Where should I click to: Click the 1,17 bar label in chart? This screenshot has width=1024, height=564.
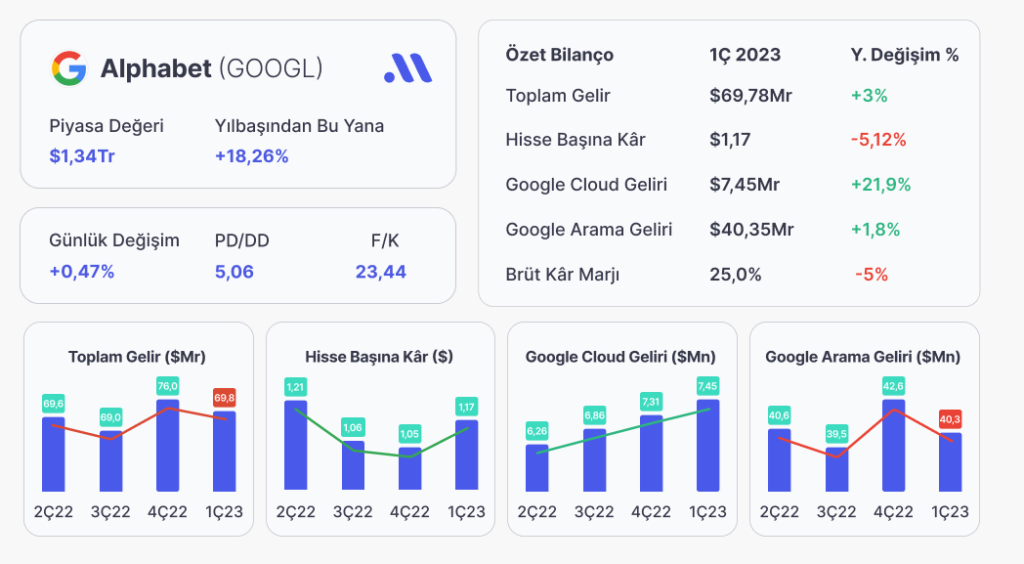click(466, 407)
